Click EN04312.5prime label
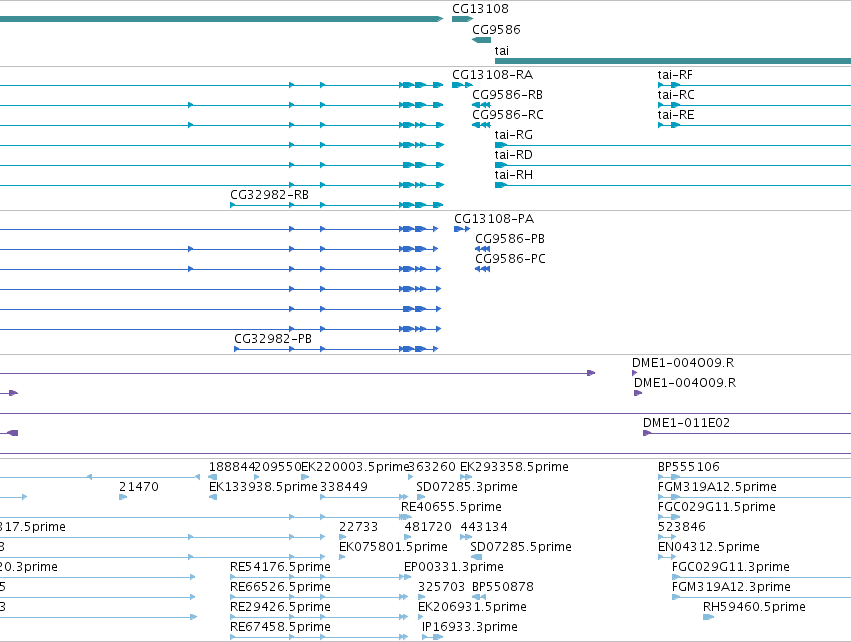 [x=708, y=547]
